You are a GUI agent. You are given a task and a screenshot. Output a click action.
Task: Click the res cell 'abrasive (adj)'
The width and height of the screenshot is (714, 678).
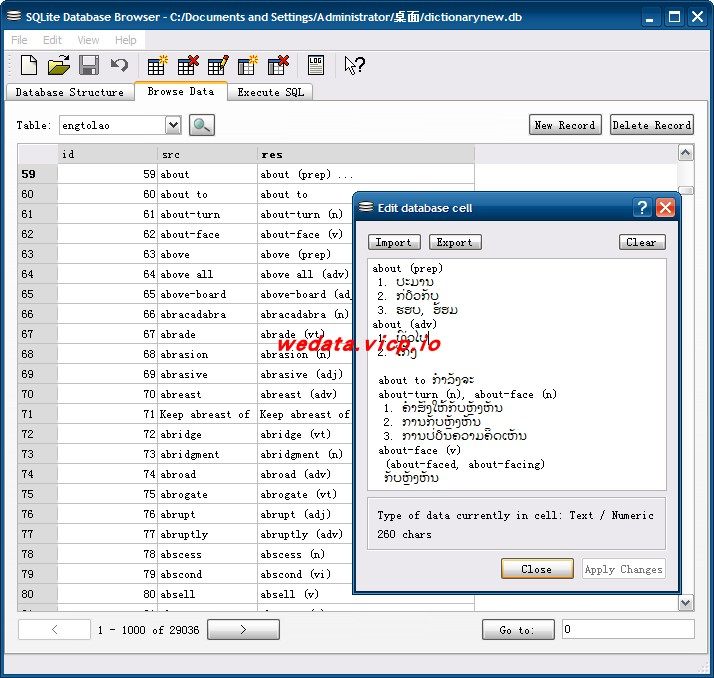coord(305,374)
